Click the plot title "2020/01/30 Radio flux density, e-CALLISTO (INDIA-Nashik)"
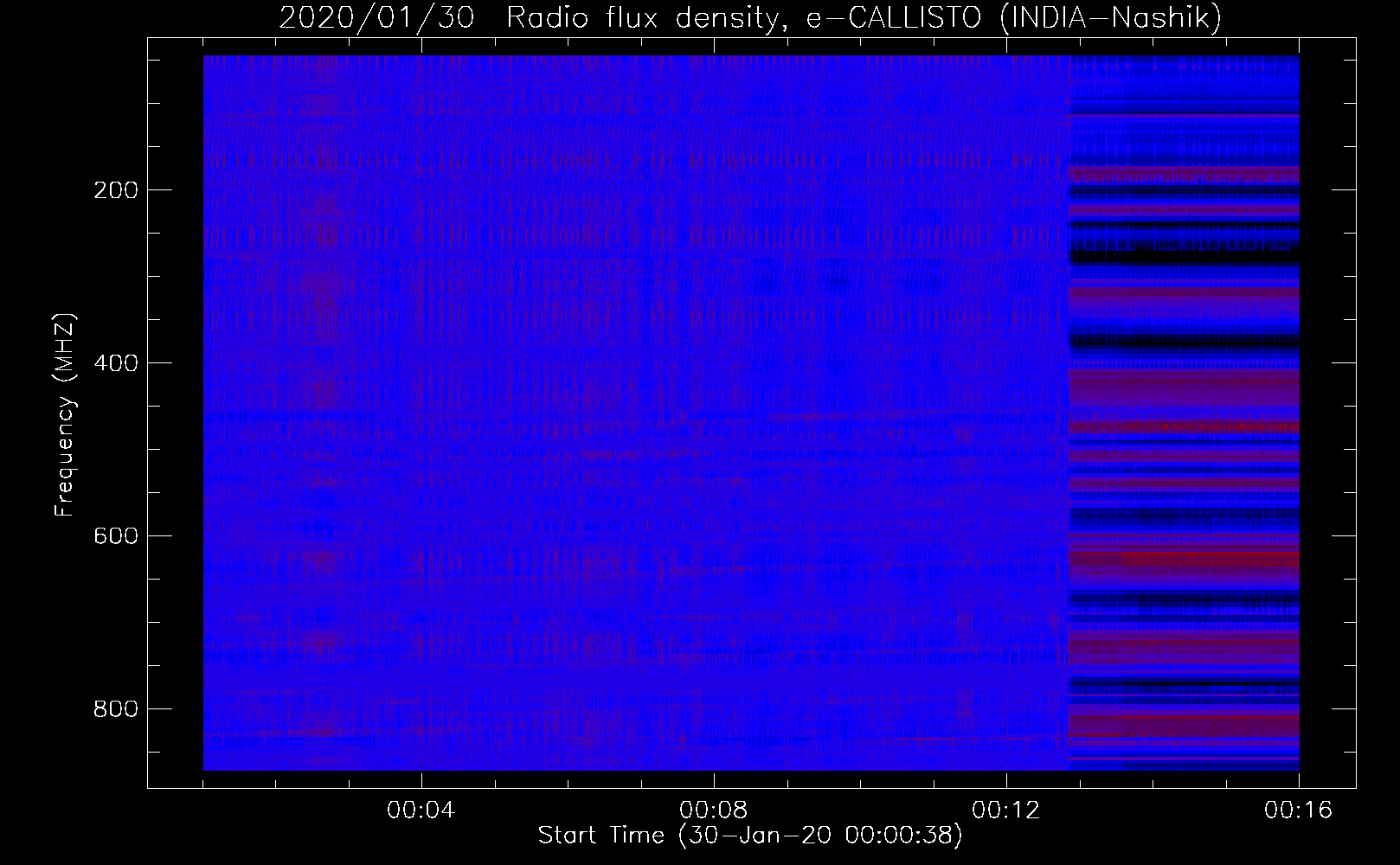The image size is (1400, 865). tap(749, 17)
